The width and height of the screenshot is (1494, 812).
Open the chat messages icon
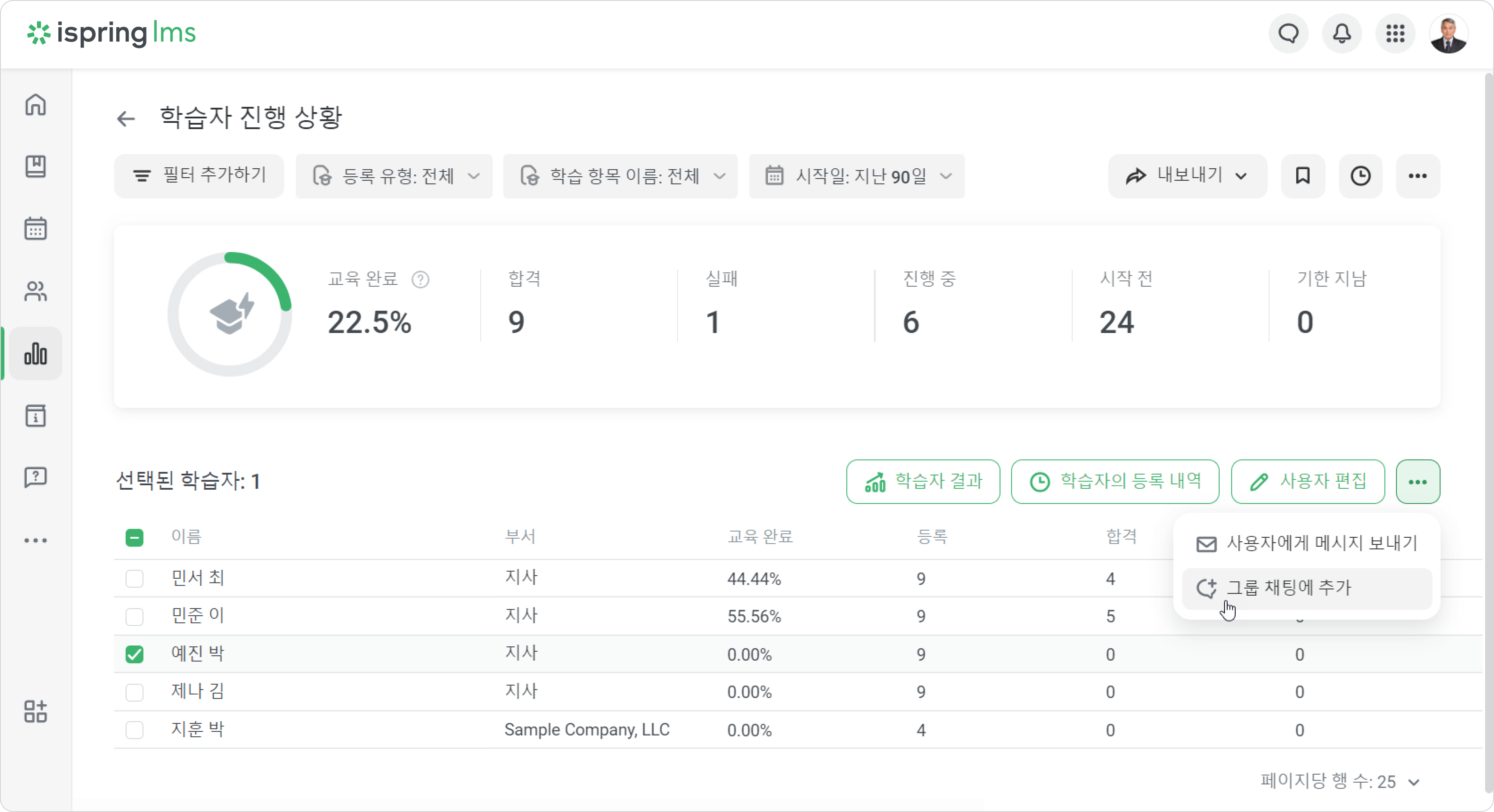(1288, 34)
